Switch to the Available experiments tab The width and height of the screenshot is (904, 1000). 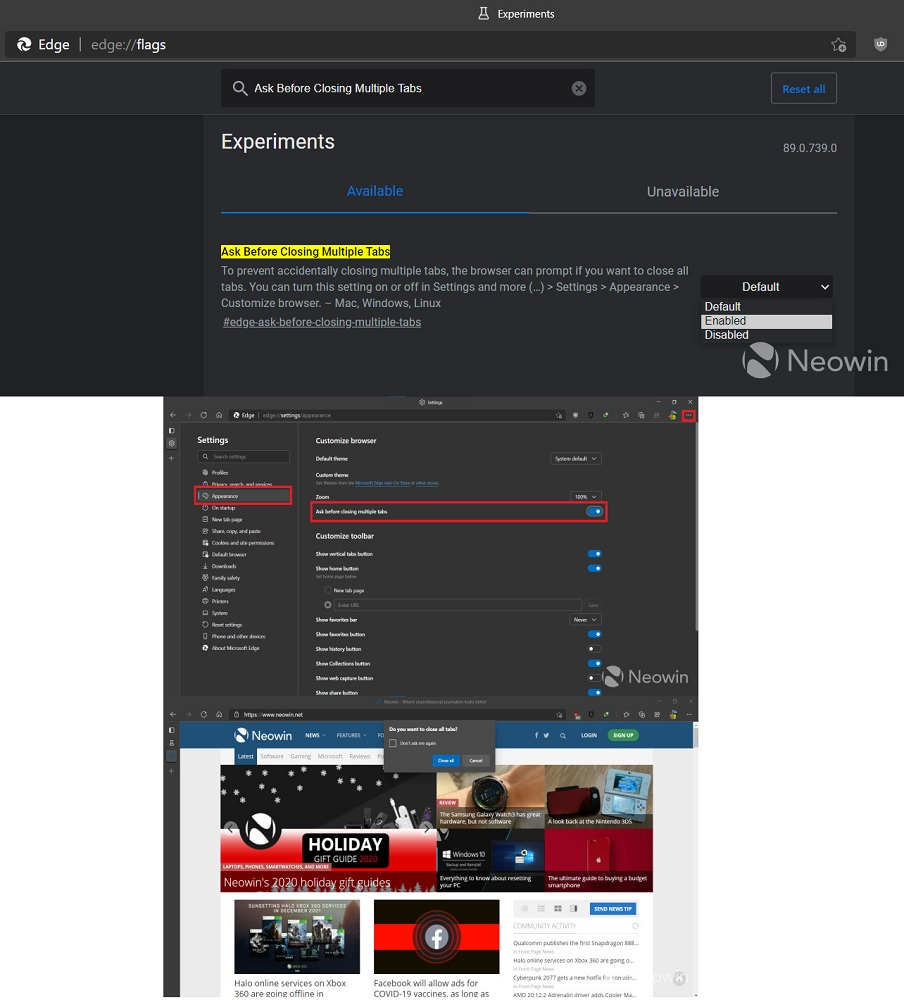pyautogui.click(x=374, y=191)
